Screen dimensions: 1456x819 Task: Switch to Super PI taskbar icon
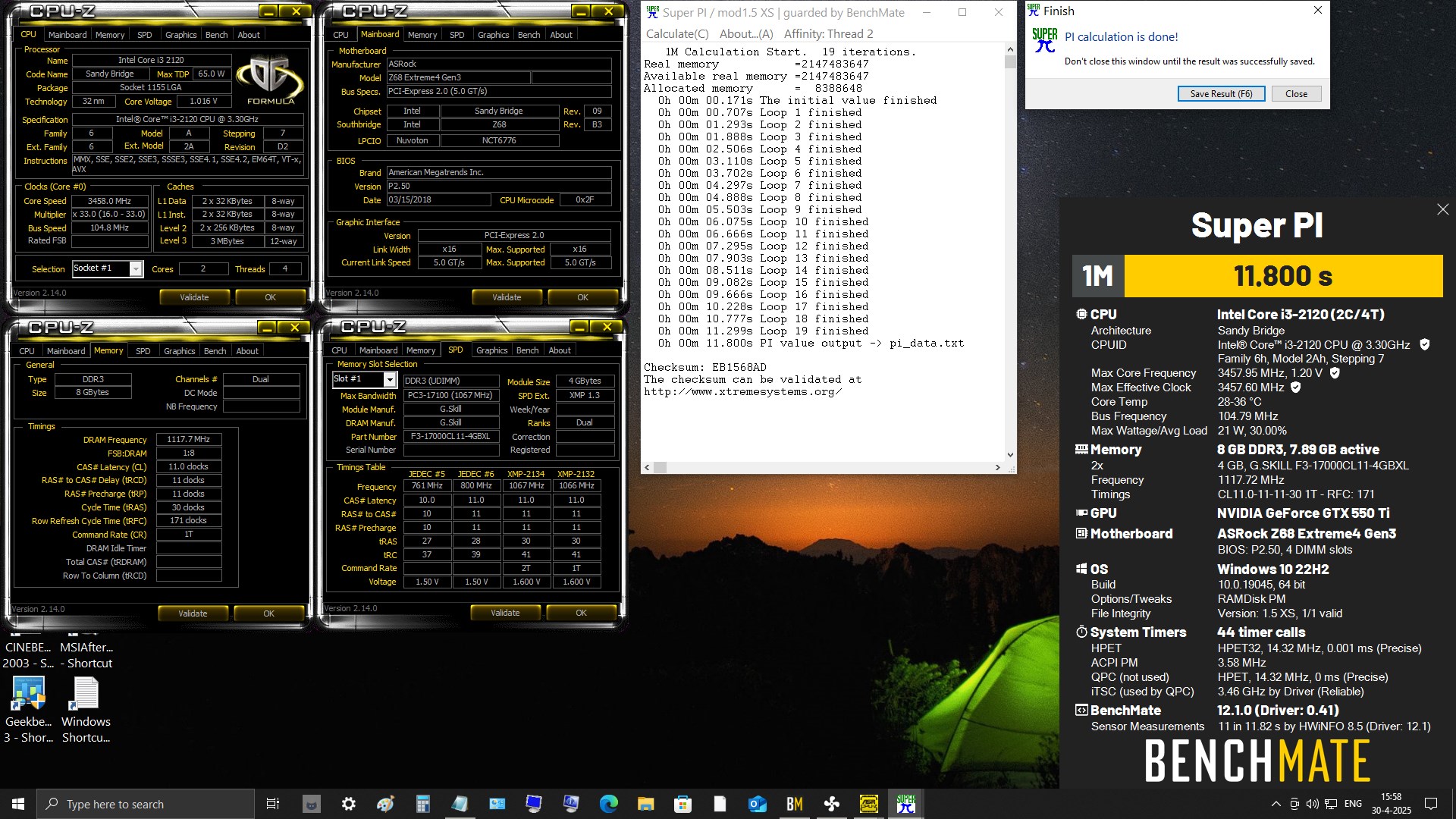905,804
